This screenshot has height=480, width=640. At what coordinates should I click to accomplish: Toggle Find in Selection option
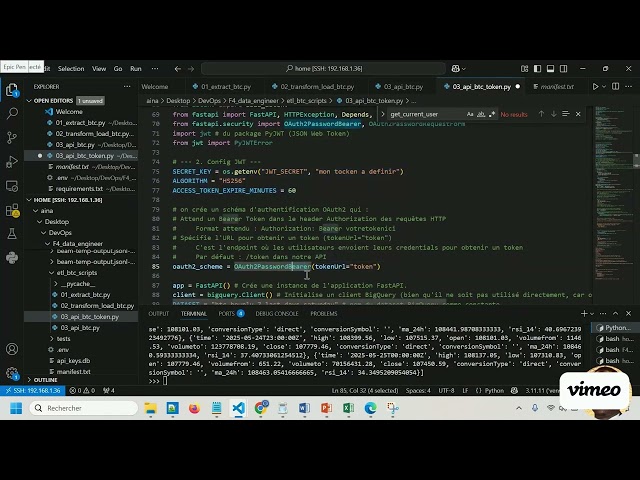[566, 114]
